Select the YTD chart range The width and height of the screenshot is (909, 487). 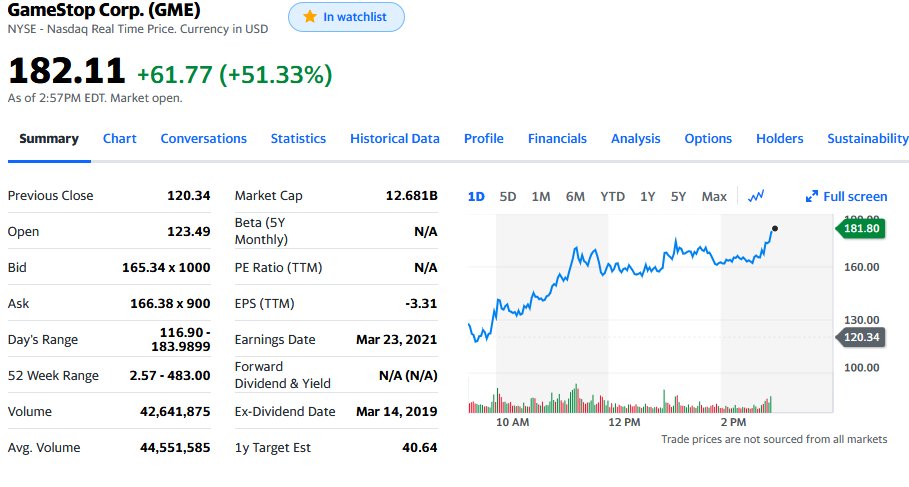click(612, 197)
